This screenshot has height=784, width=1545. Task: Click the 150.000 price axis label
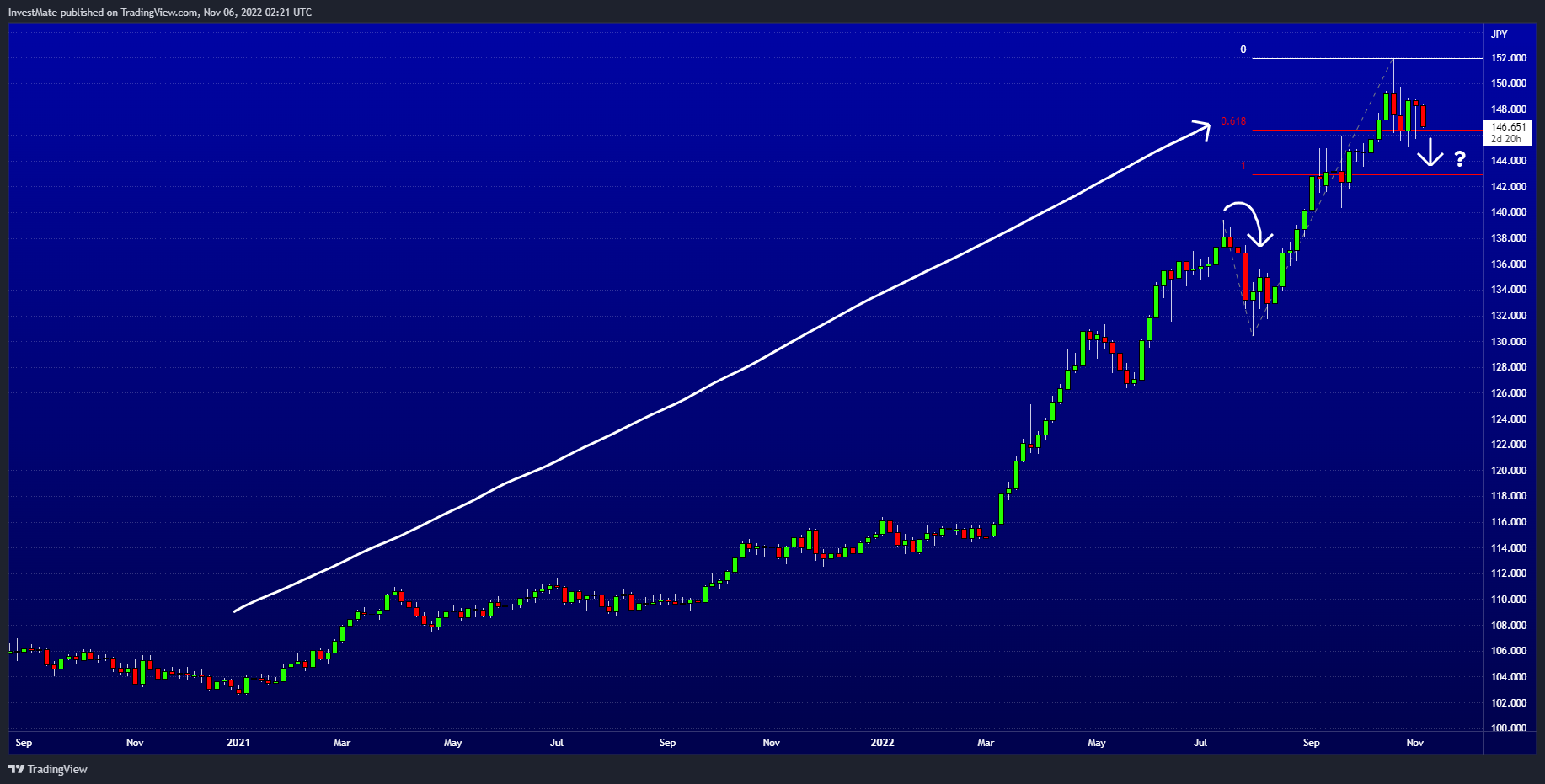click(x=1509, y=83)
